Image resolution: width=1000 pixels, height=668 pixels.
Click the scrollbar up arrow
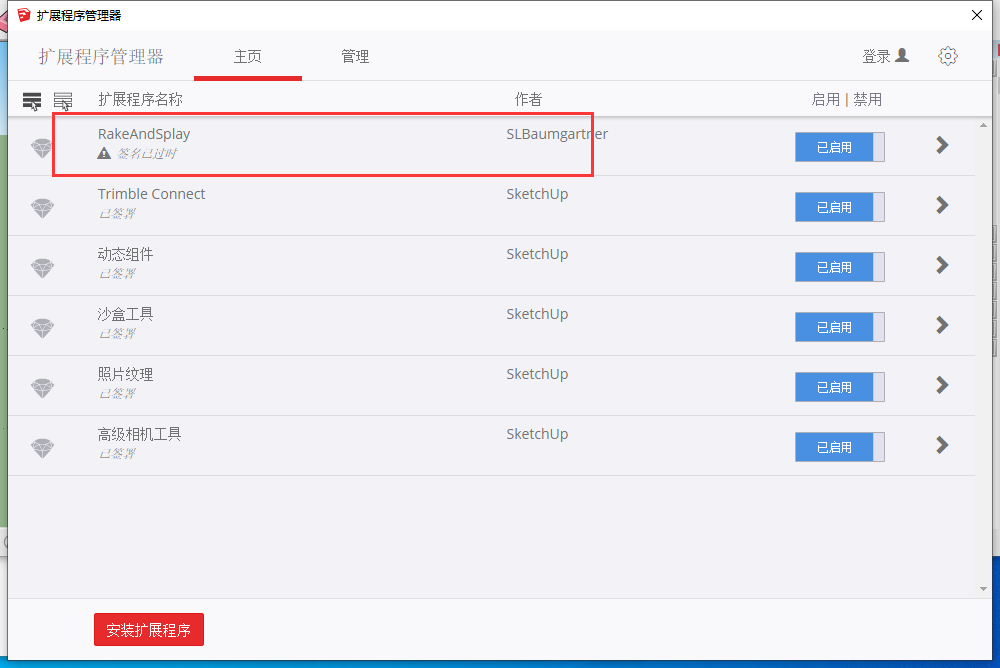(983, 126)
